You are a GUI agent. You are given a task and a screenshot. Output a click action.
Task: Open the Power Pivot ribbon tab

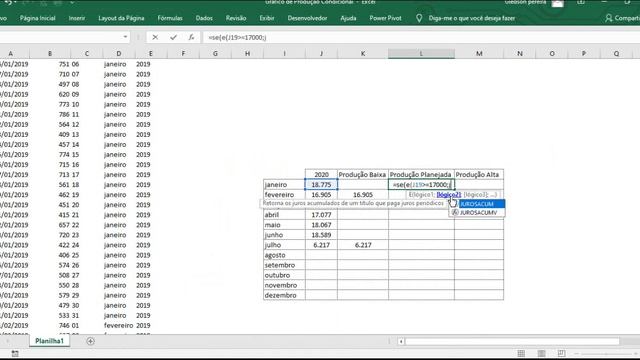pyautogui.click(x=385, y=18)
